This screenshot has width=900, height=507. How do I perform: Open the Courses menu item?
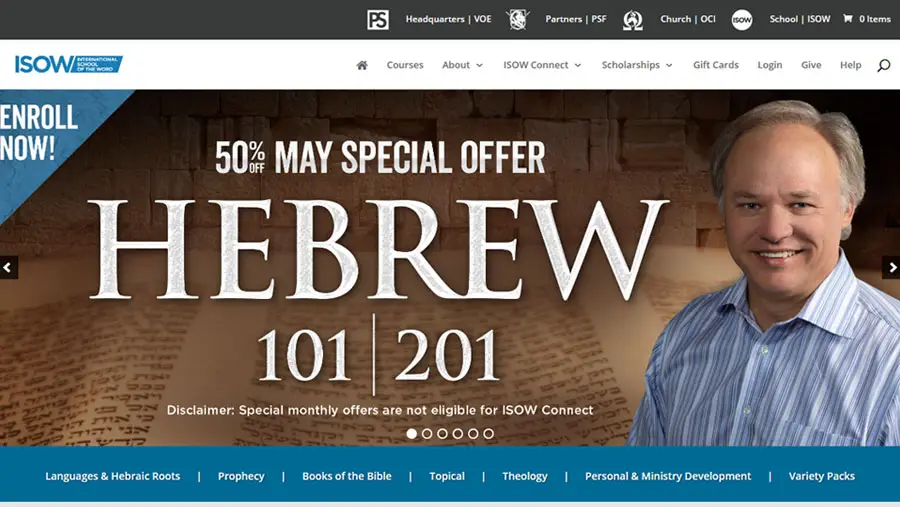[x=405, y=65]
